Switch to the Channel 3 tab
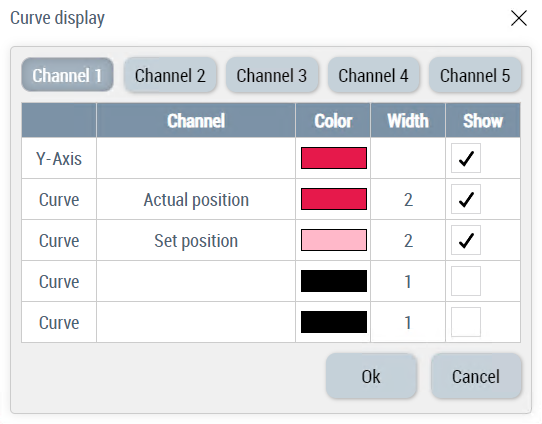Image resolution: width=542 pixels, height=424 pixels. 272,75
